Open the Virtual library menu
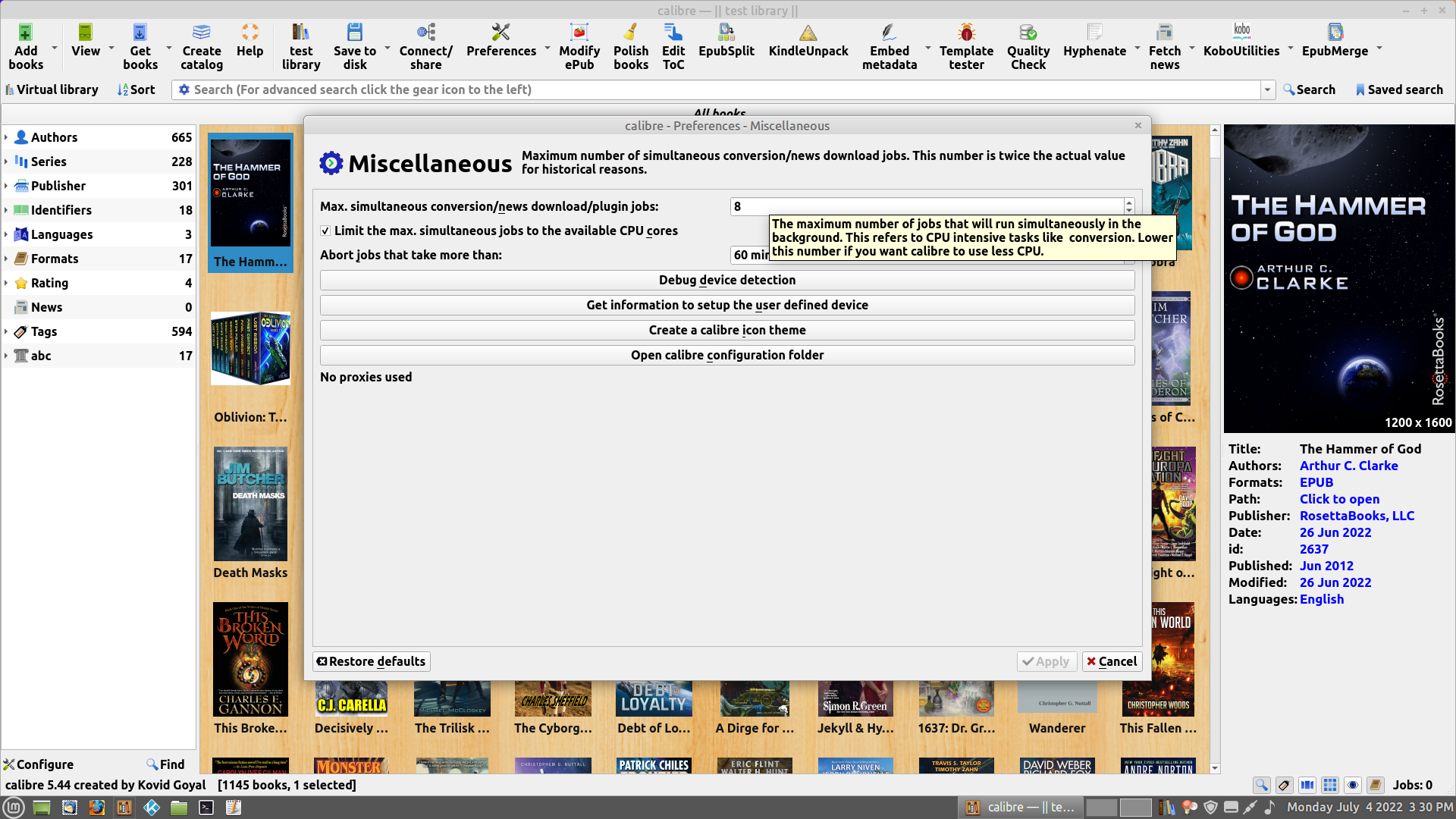 pyautogui.click(x=52, y=89)
